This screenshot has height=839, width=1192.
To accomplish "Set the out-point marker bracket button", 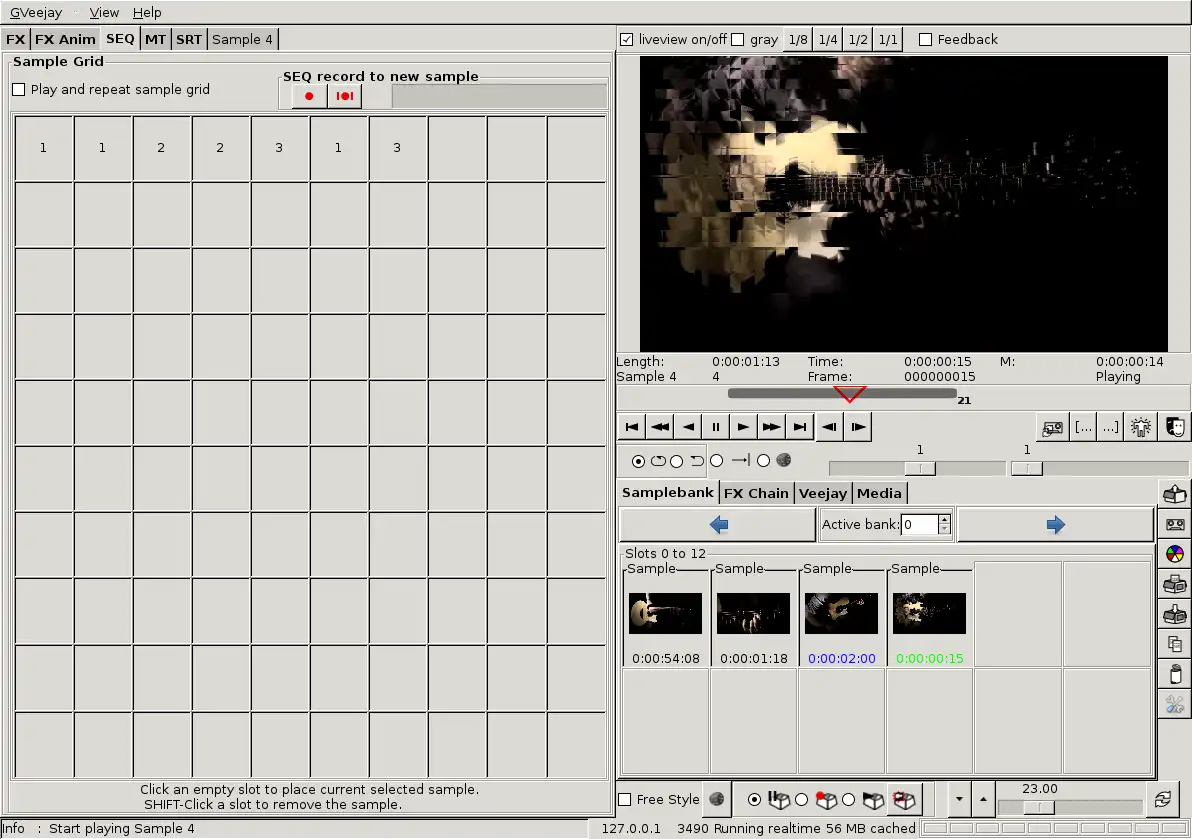I will [1111, 427].
